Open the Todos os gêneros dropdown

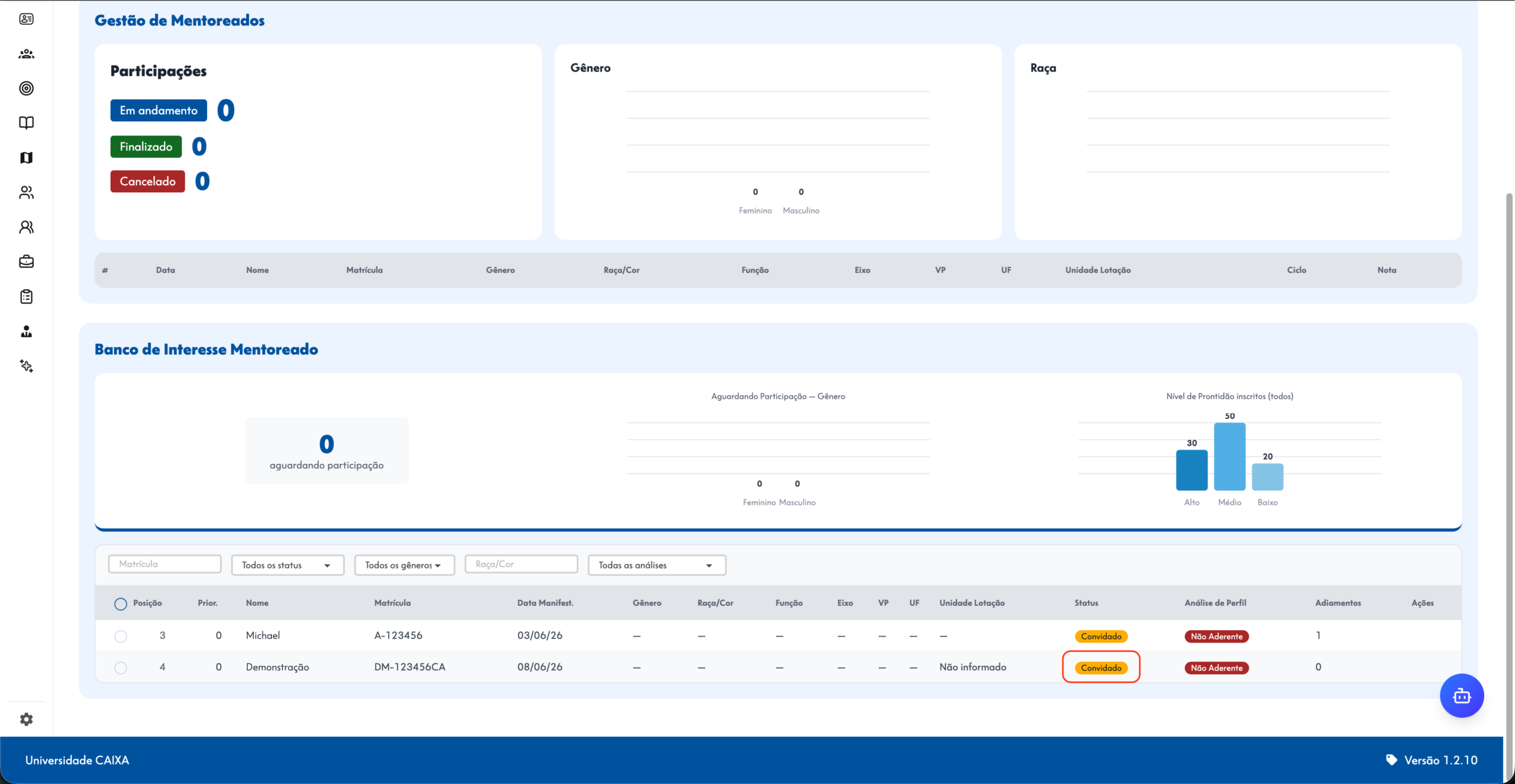[x=404, y=565]
